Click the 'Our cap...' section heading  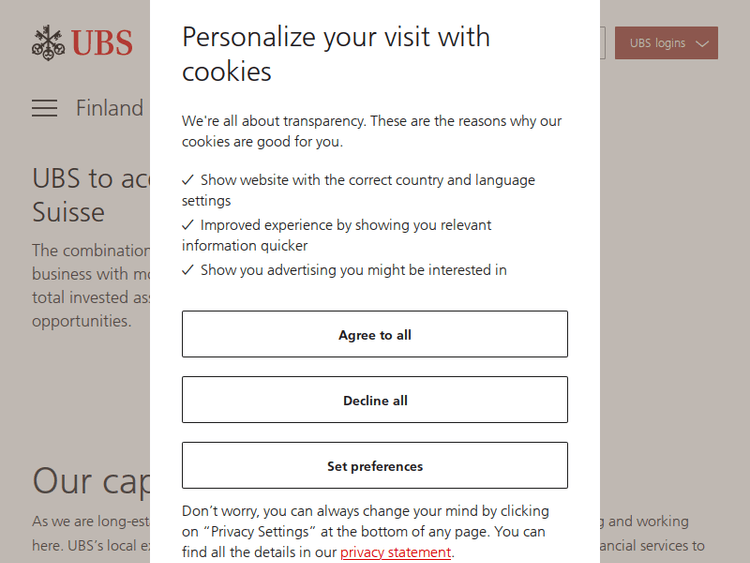click(90, 481)
